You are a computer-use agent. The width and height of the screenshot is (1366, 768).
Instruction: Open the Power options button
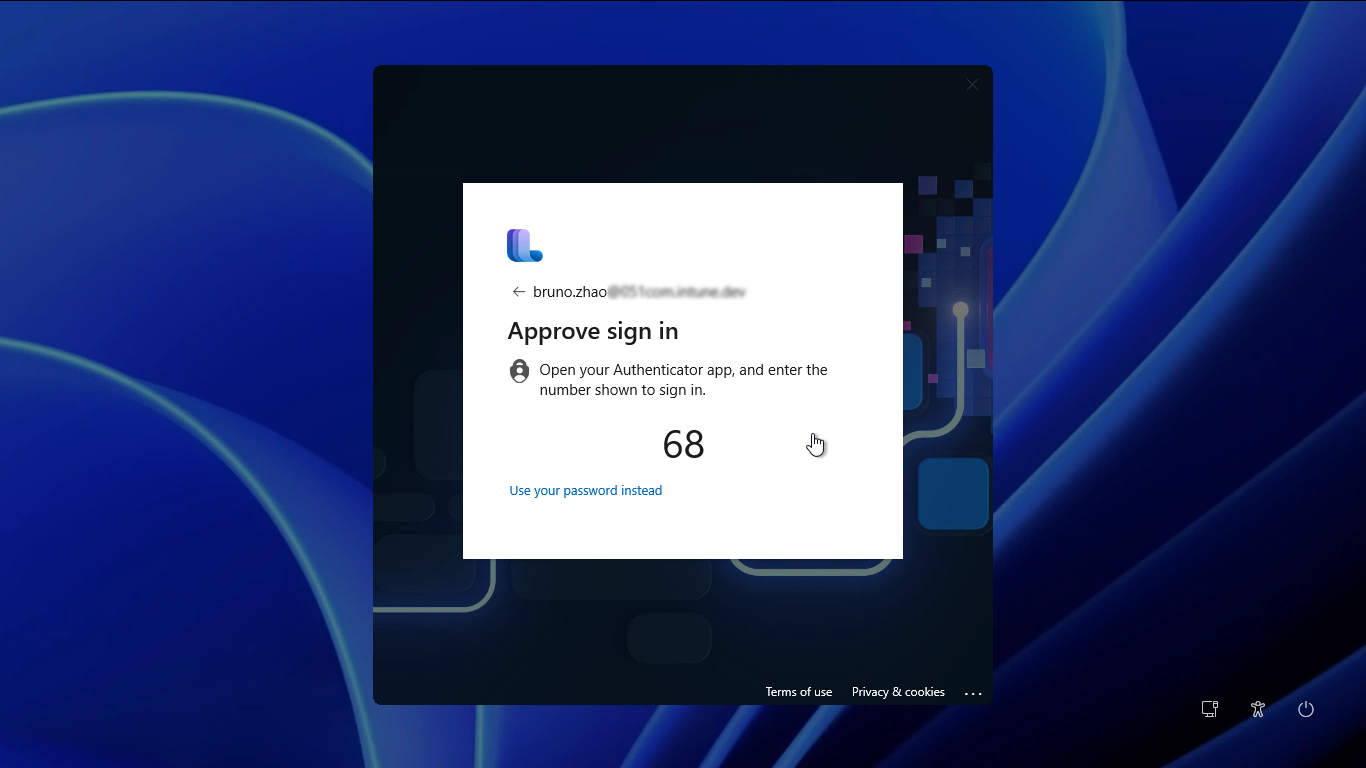(x=1306, y=709)
